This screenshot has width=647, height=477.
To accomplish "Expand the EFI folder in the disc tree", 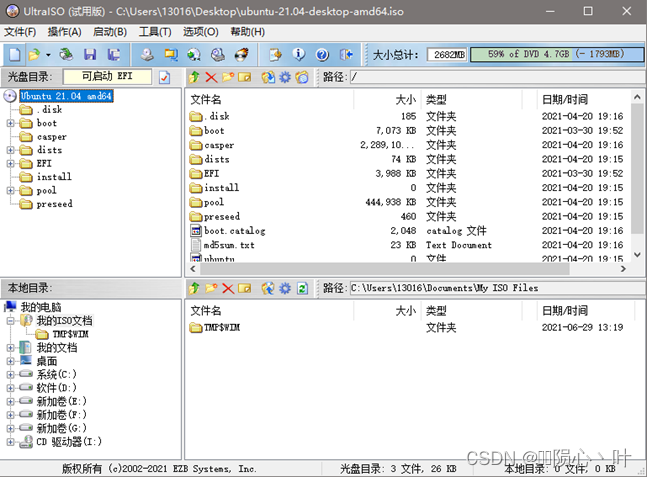I will (x=10, y=164).
